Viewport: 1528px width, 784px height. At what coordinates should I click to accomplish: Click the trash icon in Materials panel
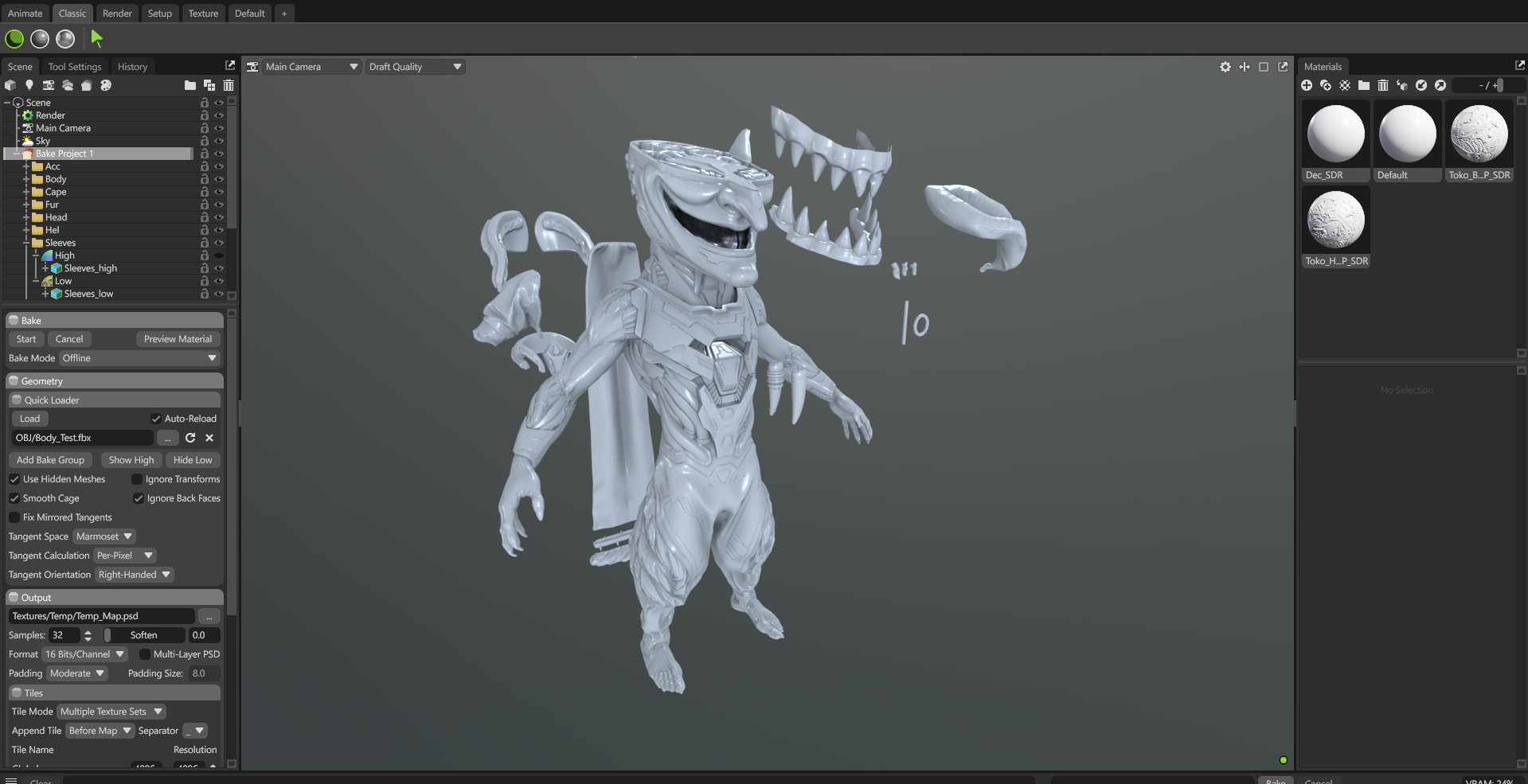click(x=1383, y=85)
